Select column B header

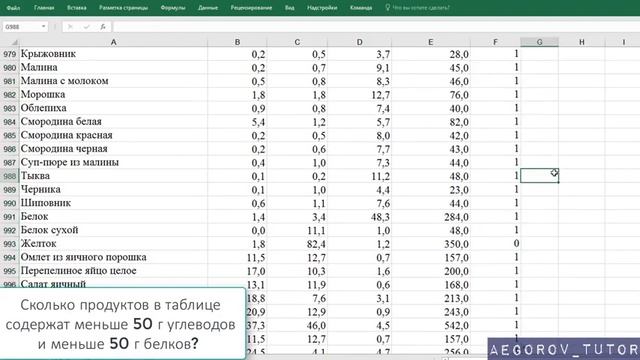237,42
